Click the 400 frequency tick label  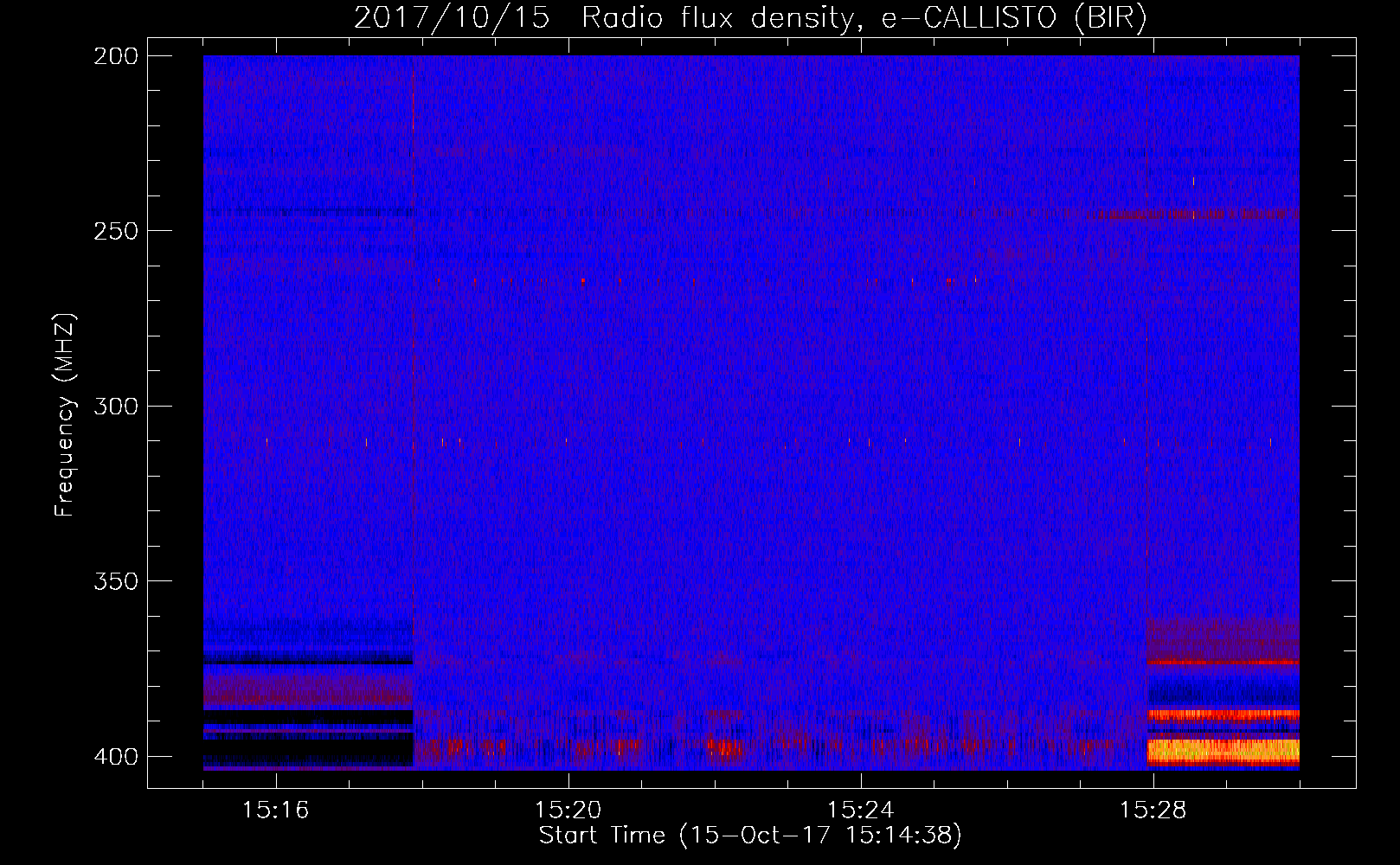(x=115, y=757)
